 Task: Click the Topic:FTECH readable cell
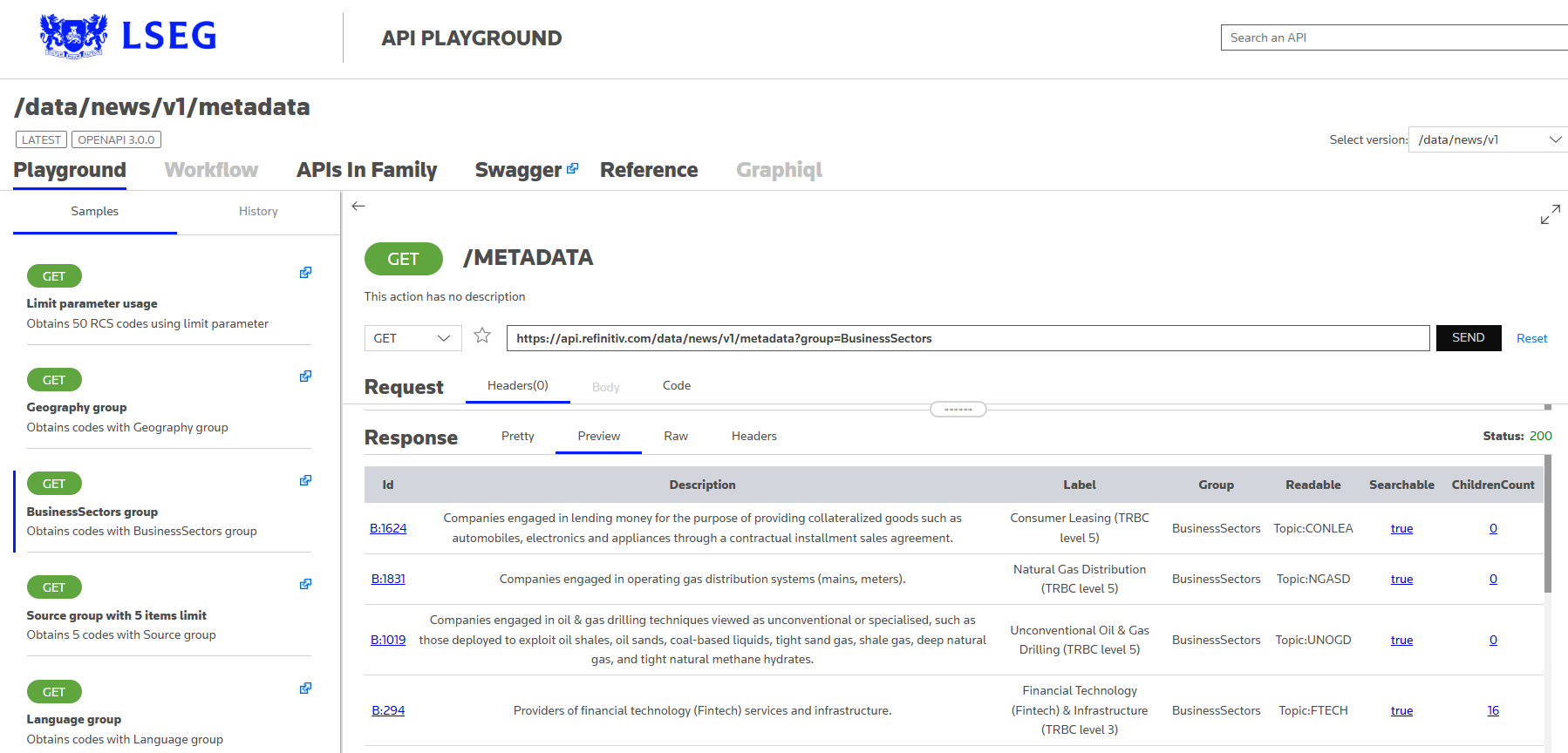tap(1313, 710)
